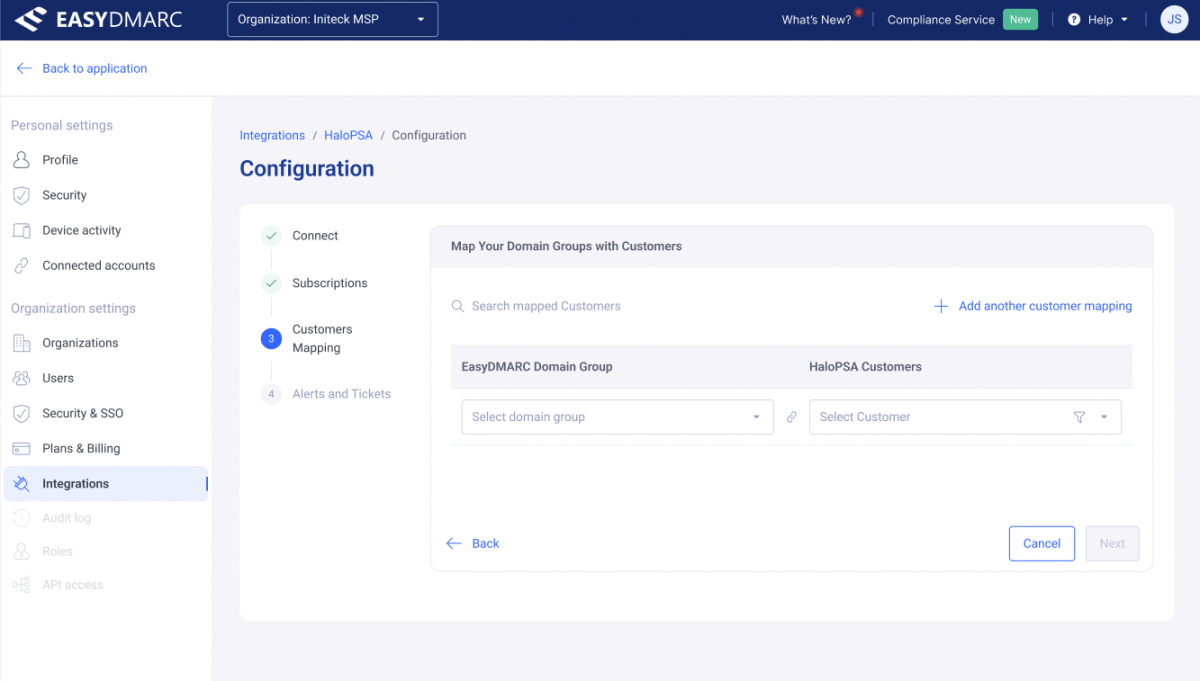Click the Integrations wrench icon

(22, 483)
